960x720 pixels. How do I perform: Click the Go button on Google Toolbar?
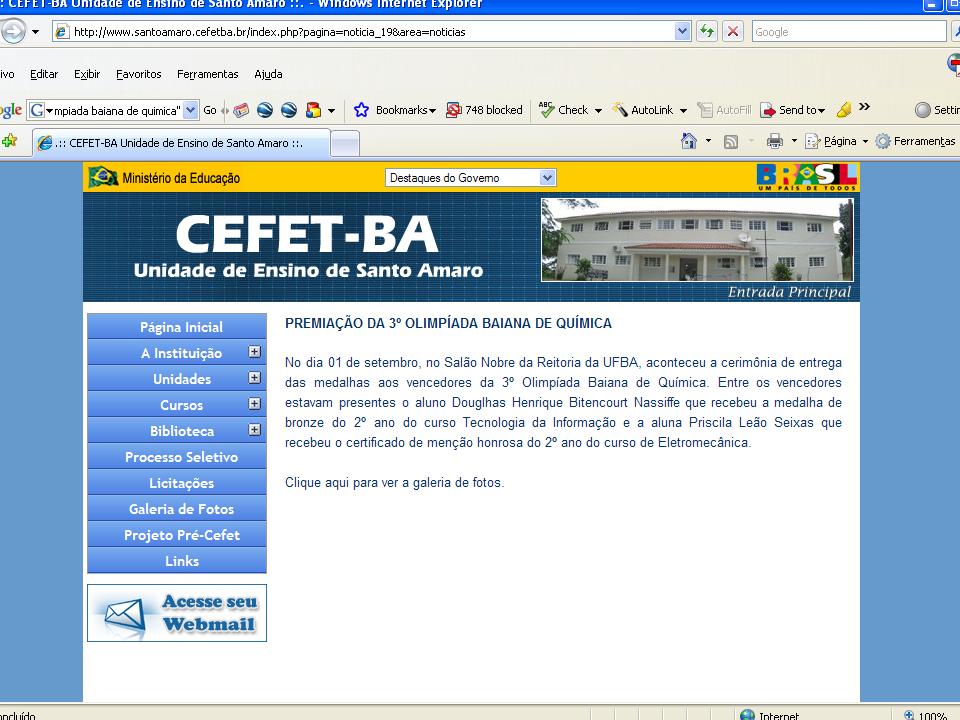(x=210, y=110)
